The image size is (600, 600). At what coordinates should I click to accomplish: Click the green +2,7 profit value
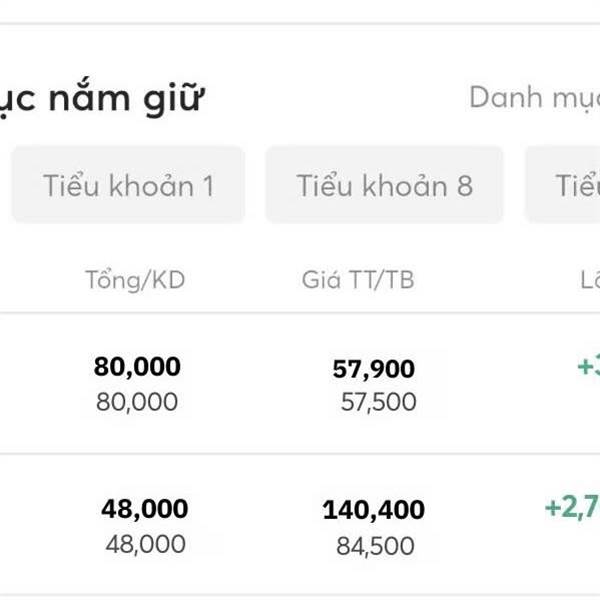pos(571,508)
